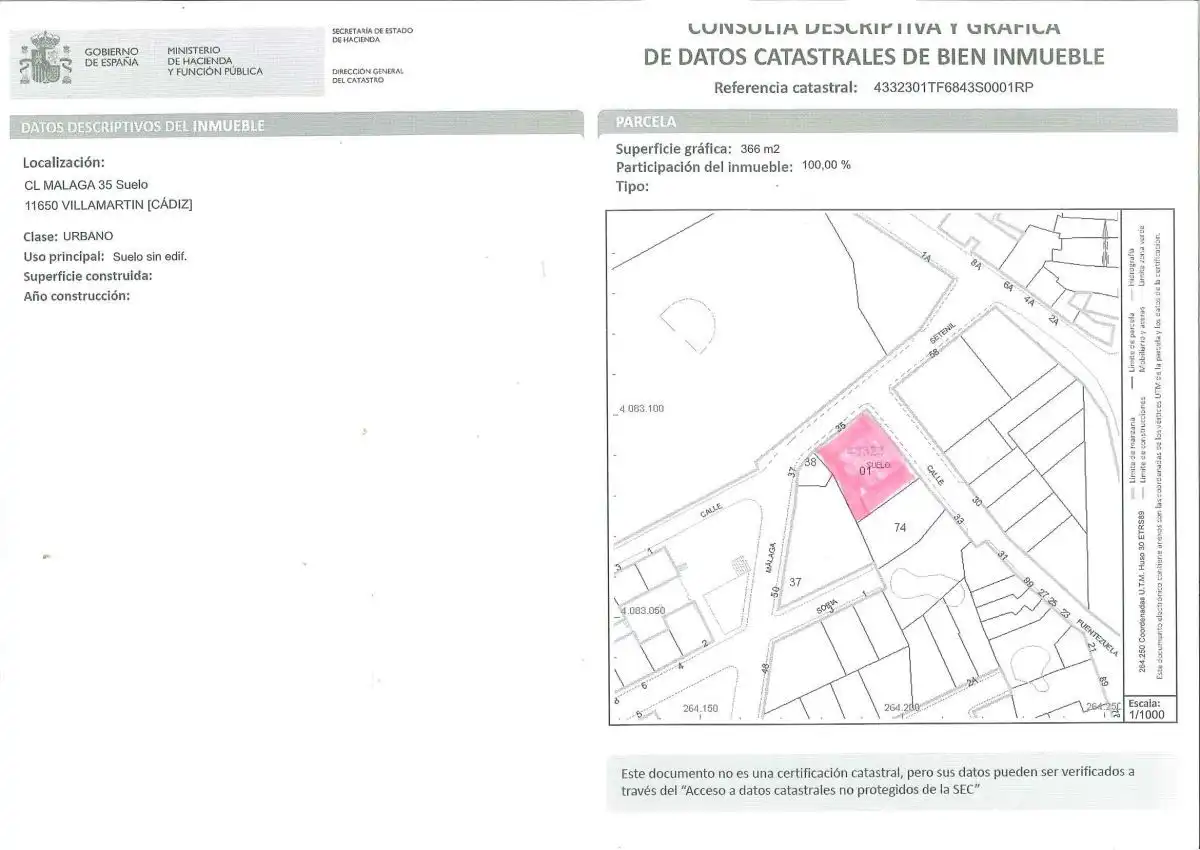Select address 'CL MALAGA 35 Suelo'
The width and height of the screenshot is (1200, 850).
point(86,185)
